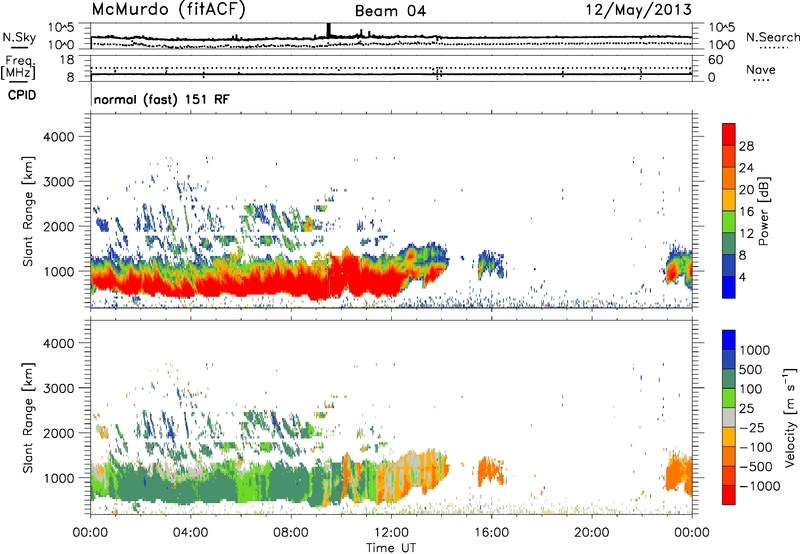Click the tall noise spike in N.Sky plot

point(329,30)
